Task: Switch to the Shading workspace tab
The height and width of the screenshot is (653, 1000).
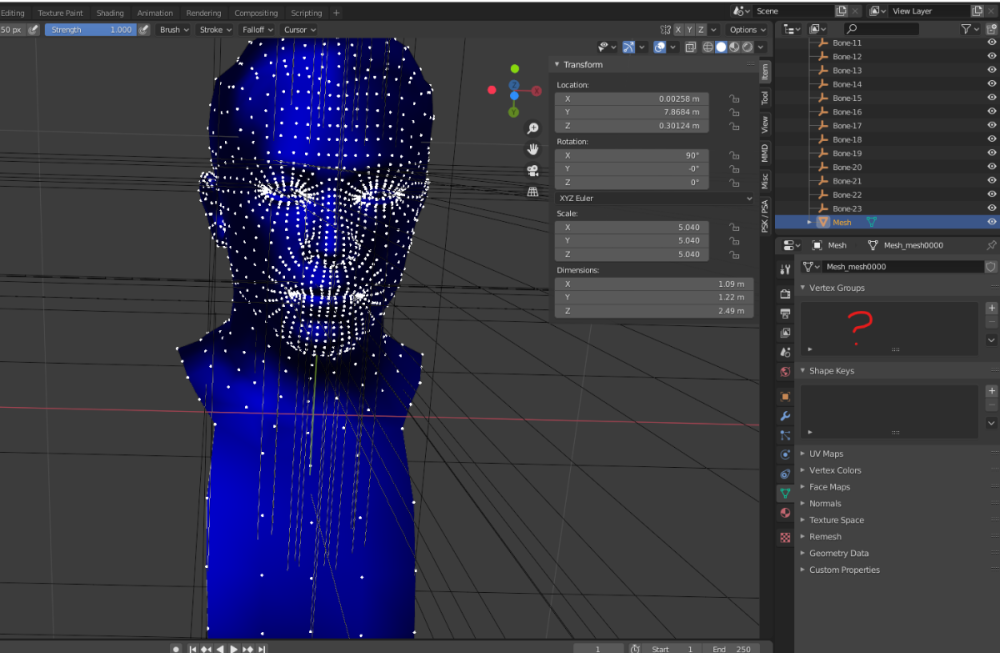Action: click(109, 13)
